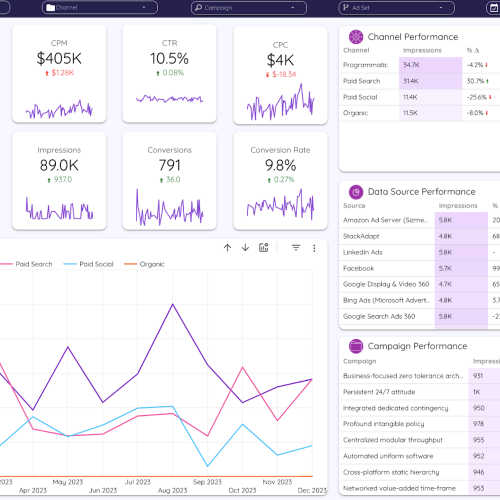Viewport: 500px width, 500px height.
Task: Click the Bing Ads source row
Action: [419, 300]
